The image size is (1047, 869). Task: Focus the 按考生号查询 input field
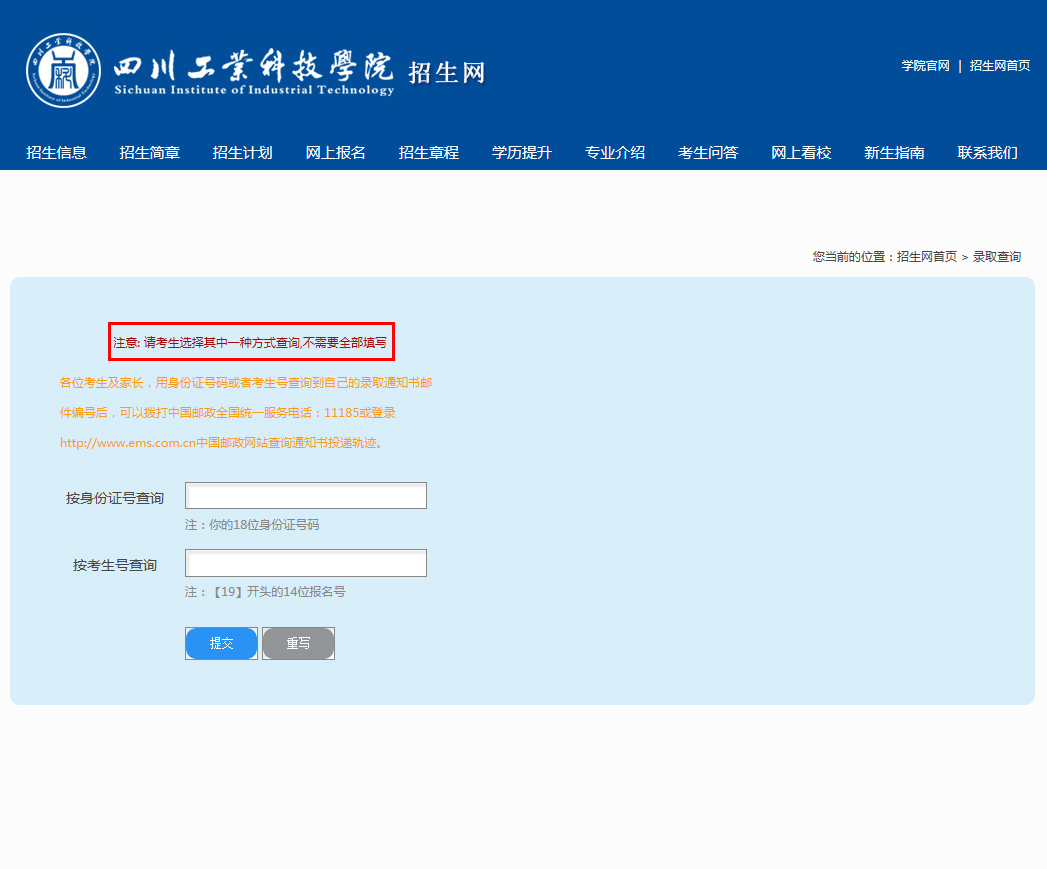306,563
